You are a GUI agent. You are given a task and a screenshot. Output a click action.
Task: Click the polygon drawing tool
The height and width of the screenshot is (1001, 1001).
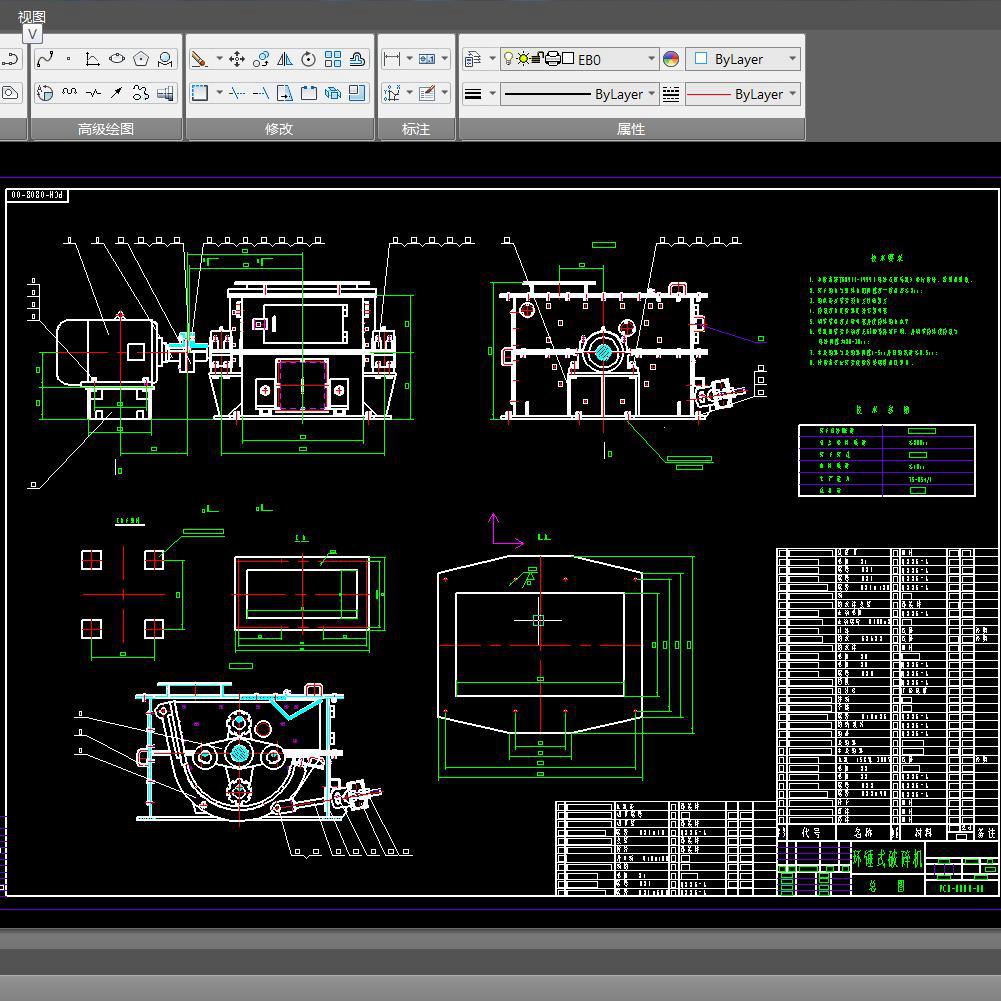tap(141, 59)
